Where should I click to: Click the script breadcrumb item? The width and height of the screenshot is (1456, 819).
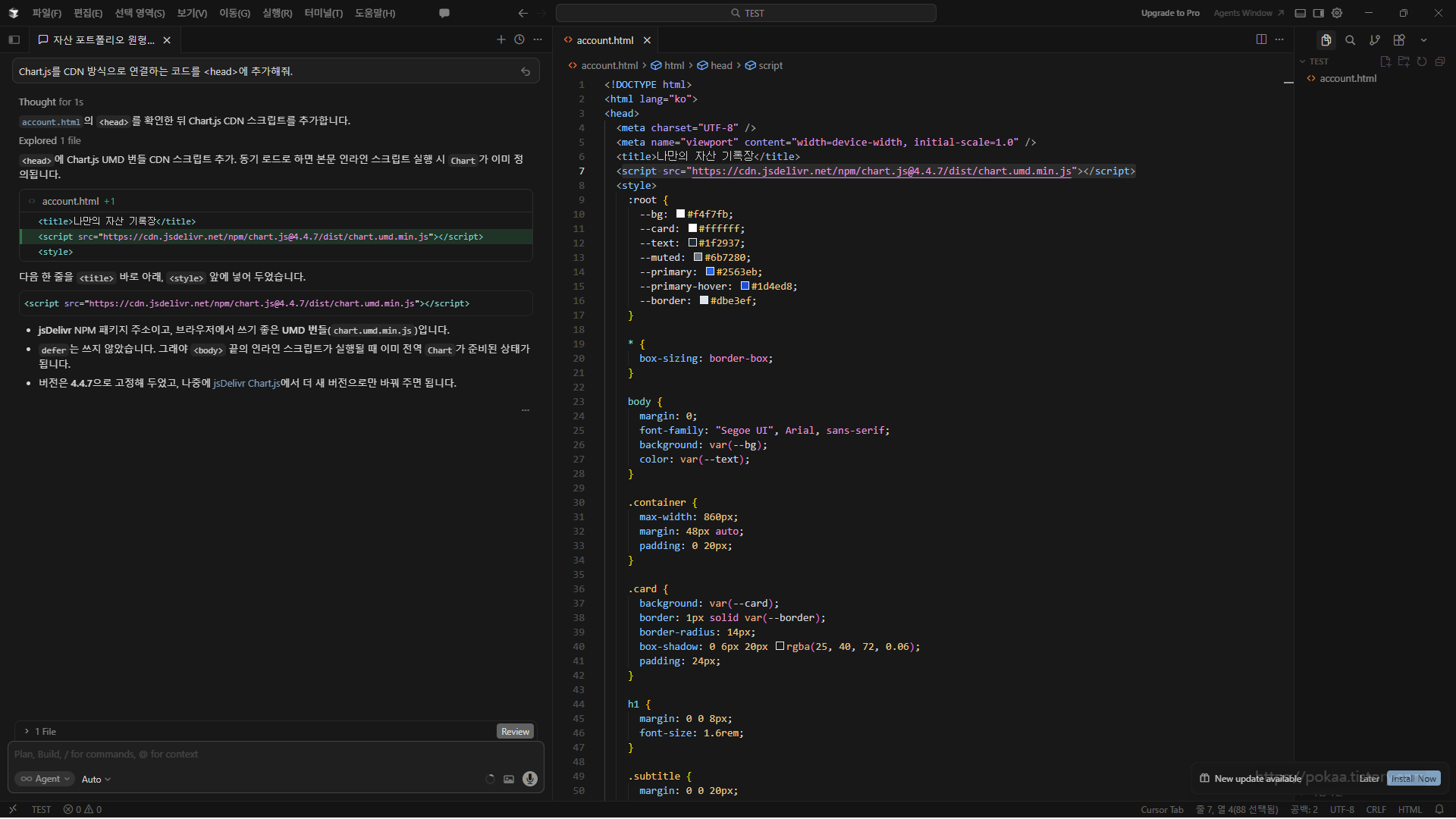click(x=764, y=65)
